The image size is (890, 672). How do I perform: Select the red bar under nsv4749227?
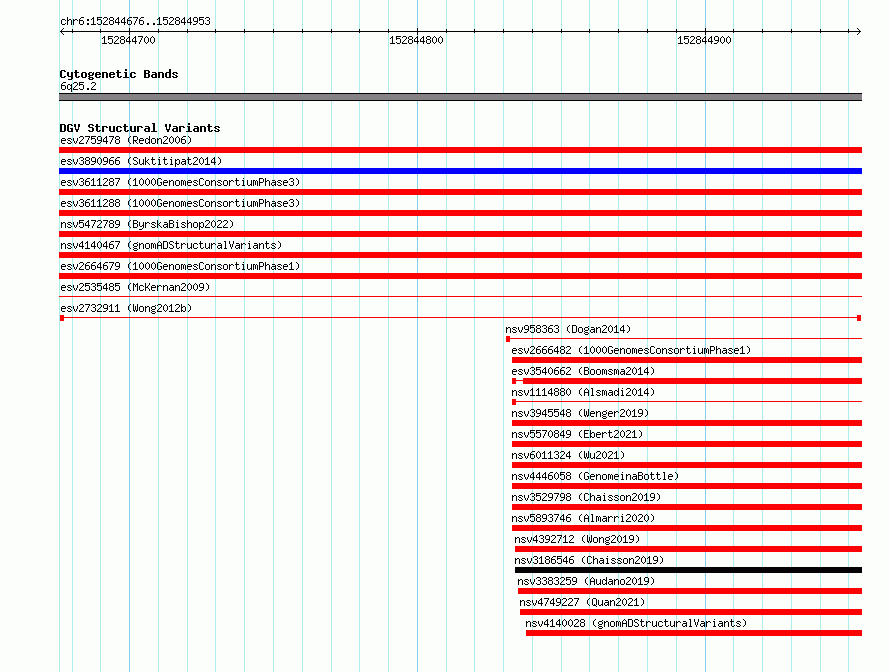pyautogui.click(x=691, y=612)
